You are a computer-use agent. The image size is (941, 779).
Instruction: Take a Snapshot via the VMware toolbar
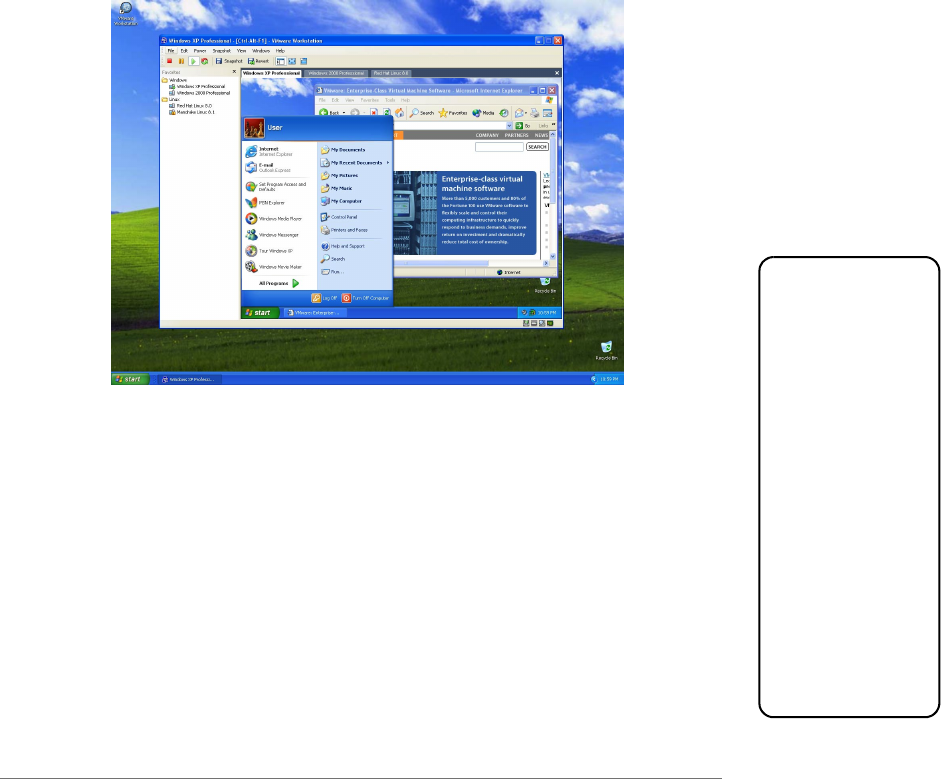(x=229, y=61)
